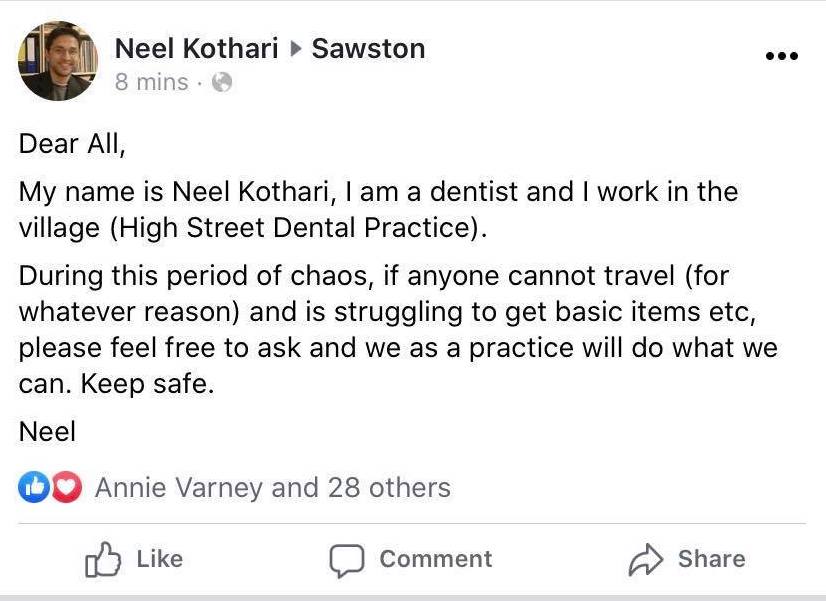Click the arrow between Neel Kothari and Sawston
This screenshot has width=826, height=601.
[x=296, y=49]
